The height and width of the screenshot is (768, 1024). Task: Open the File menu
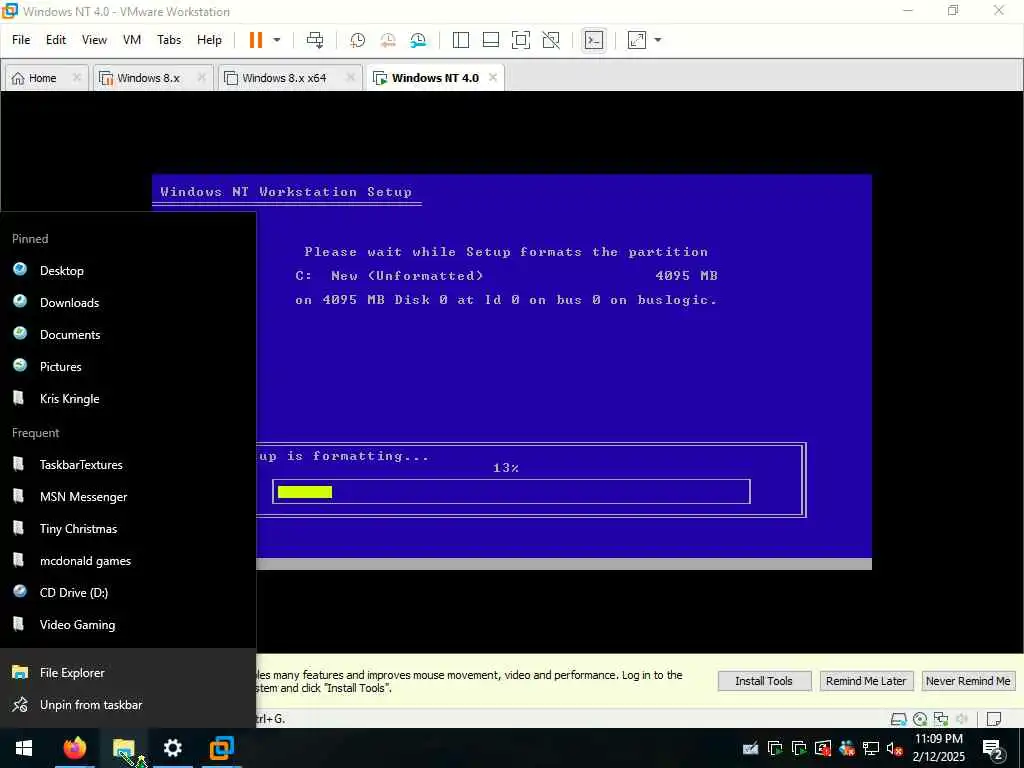(x=21, y=40)
